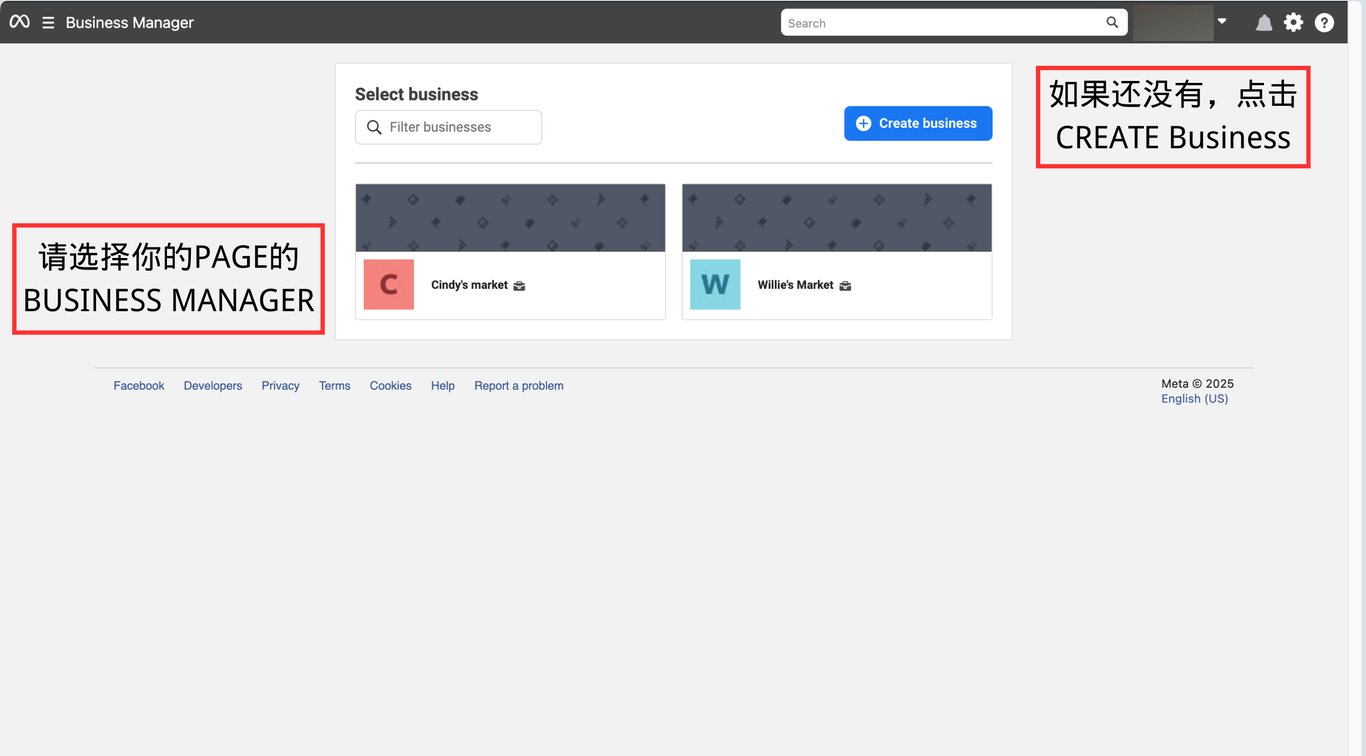The height and width of the screenshot is (756, 1366).
Task: Click the magnifier icon in top search
Action: (x=1112, y=22)
